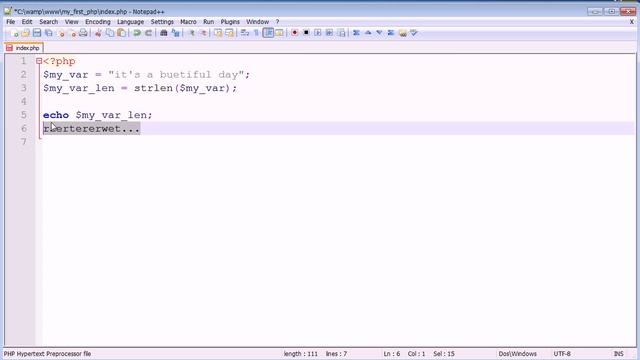Open the View menu
Image resolution: width=640 pixels, height=360 pixels.
click(x=71, y=22)
